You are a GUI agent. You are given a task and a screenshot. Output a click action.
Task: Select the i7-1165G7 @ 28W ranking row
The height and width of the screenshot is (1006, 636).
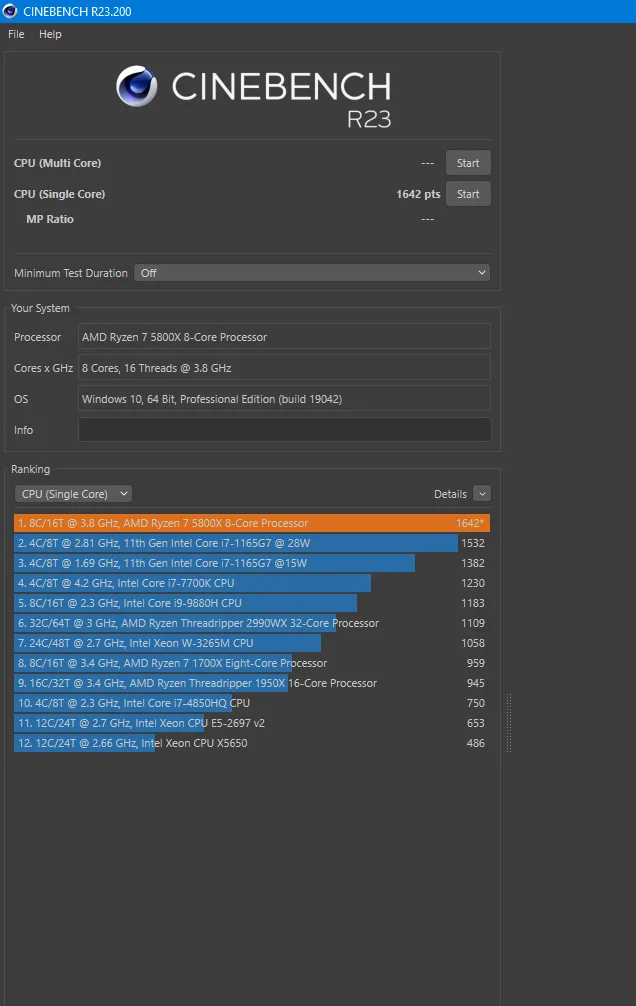[252, 543]
